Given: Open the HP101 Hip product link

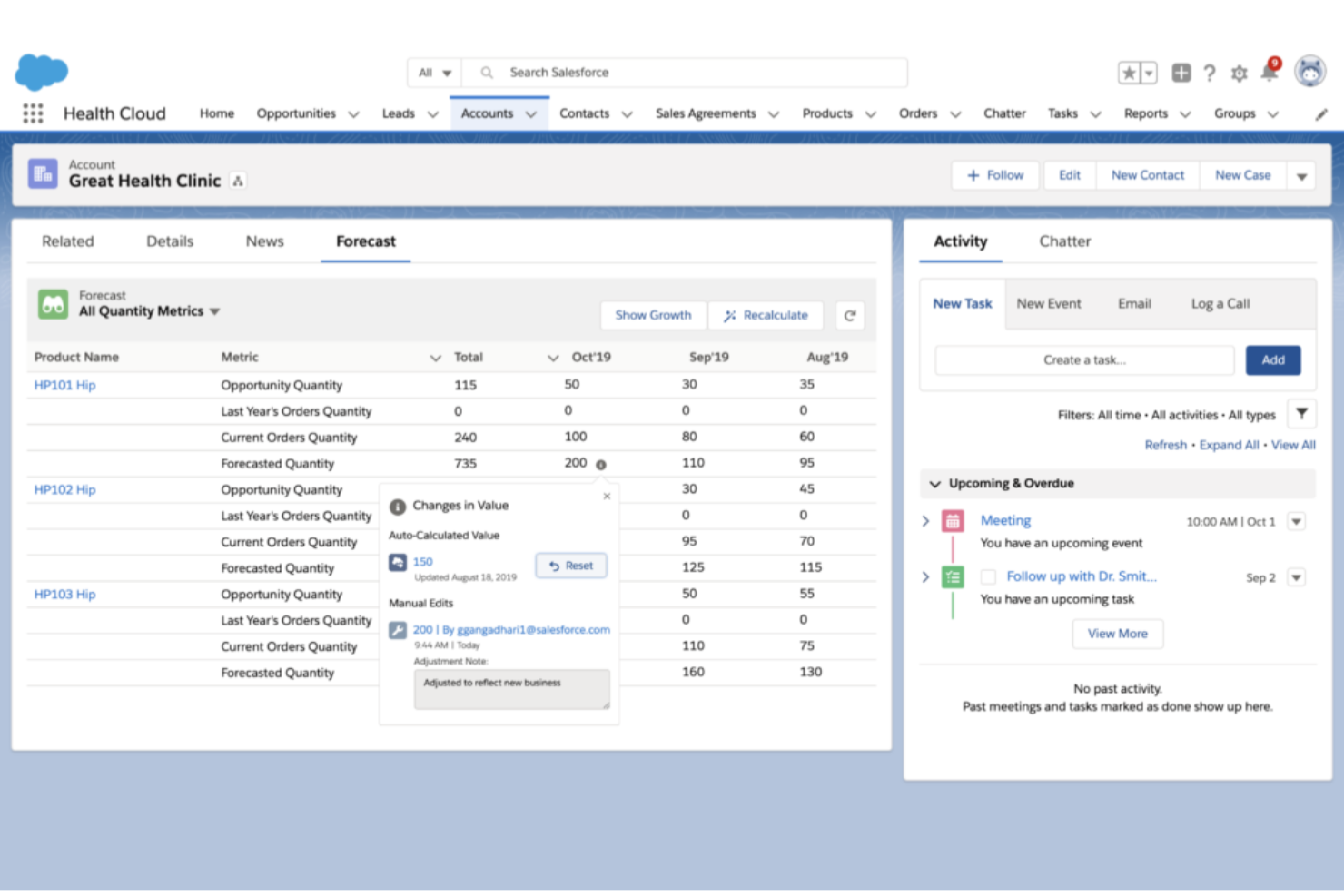Looking at the screenshot, I should point(64,385).
